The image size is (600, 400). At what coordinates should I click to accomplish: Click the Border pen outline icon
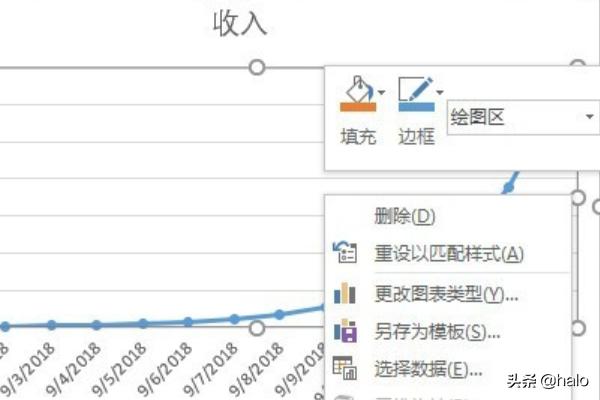click(x=416, y=89)
